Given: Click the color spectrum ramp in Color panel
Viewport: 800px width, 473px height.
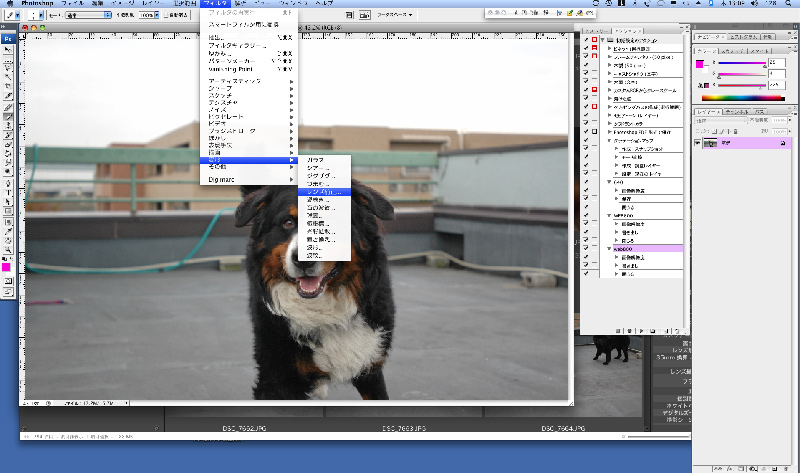Looking at the screenshot, I should [x=743, y=98].
